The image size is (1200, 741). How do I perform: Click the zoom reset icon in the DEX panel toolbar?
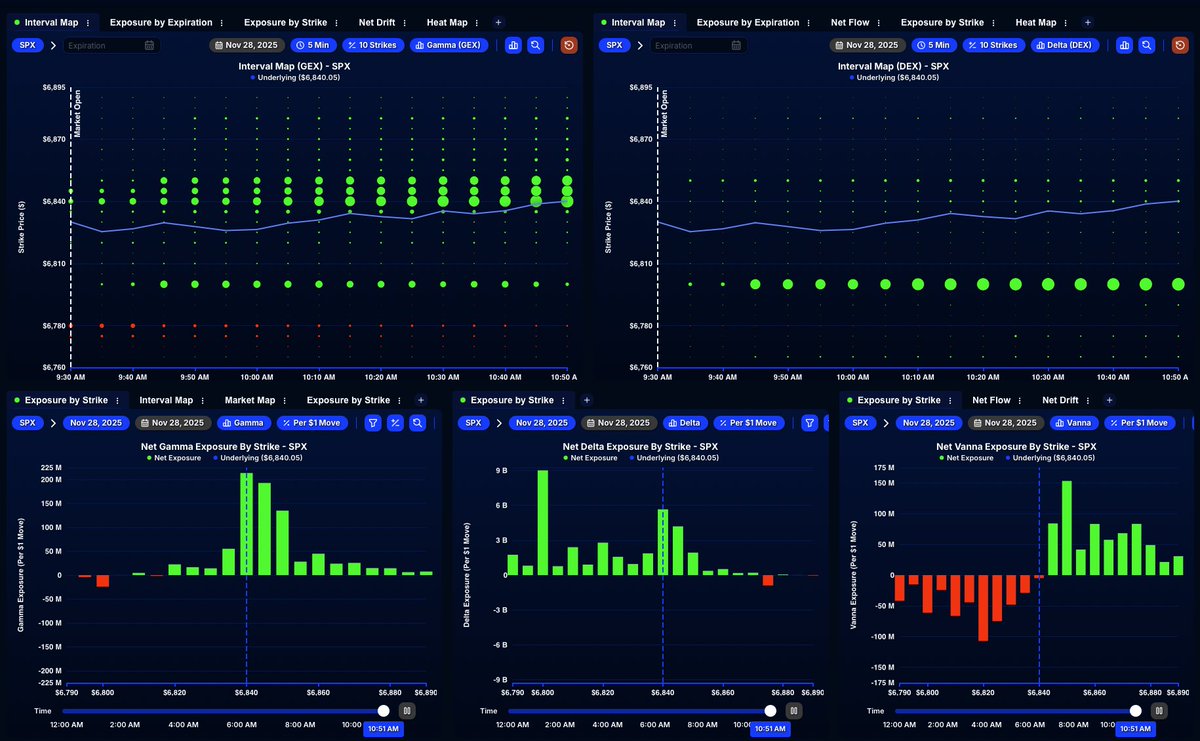pyautogui.click(x=1146, y=45)
